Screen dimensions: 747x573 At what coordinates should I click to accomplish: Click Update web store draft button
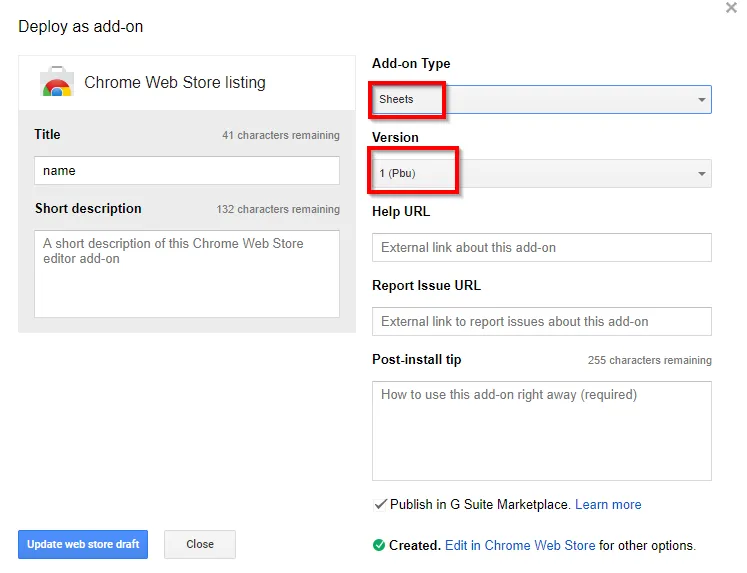(83, 544)
